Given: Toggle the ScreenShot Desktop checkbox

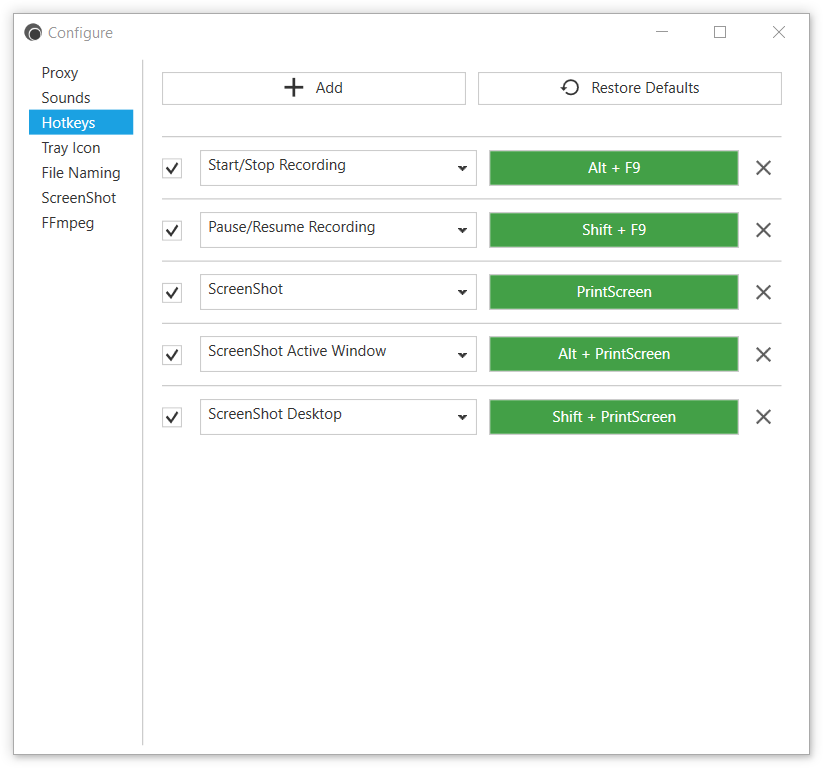Looking at the screenshot, I should [172, 417].
